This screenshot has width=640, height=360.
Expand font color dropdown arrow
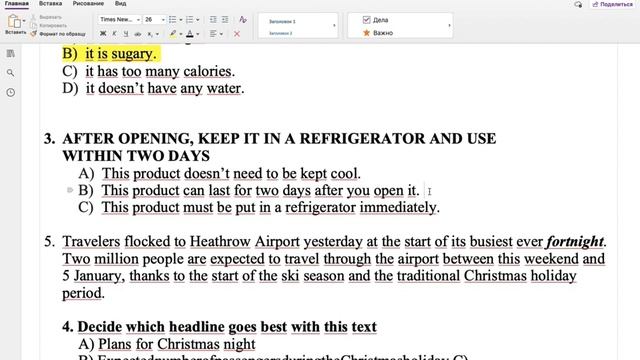point(198,34)
